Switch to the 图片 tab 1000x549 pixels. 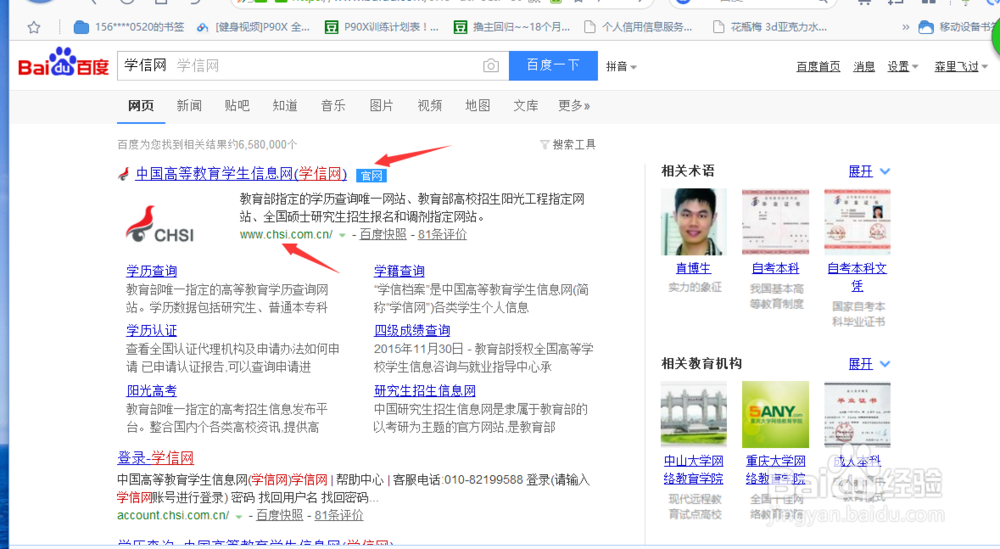point(381,106)
